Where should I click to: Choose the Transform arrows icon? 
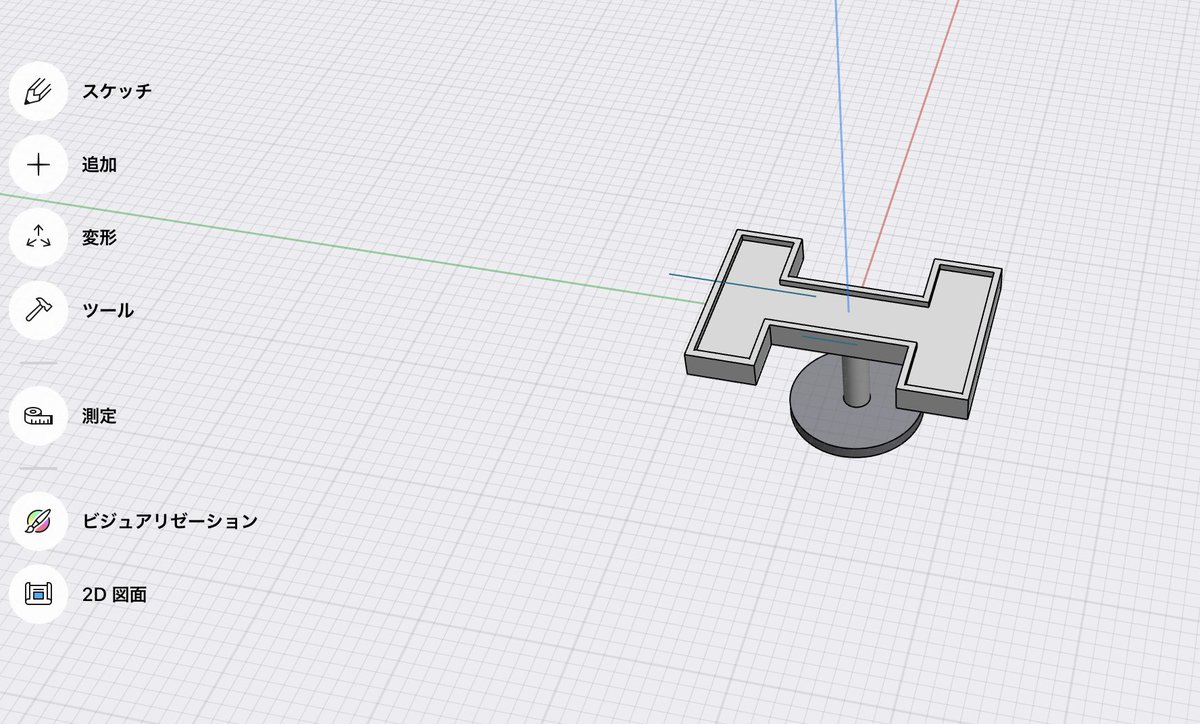point(38,238)
